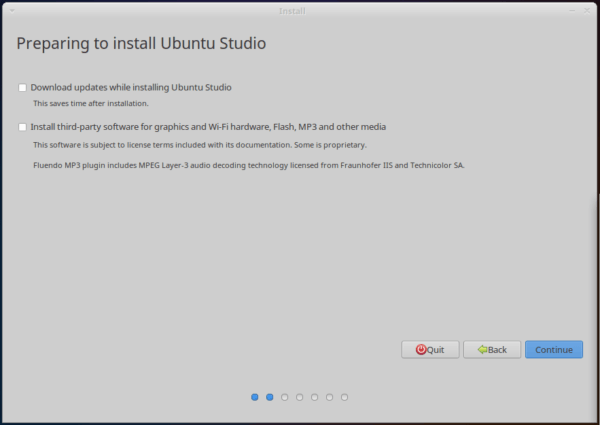Click the 'Preparing to install Ubuntu Studio' heading

141,44
